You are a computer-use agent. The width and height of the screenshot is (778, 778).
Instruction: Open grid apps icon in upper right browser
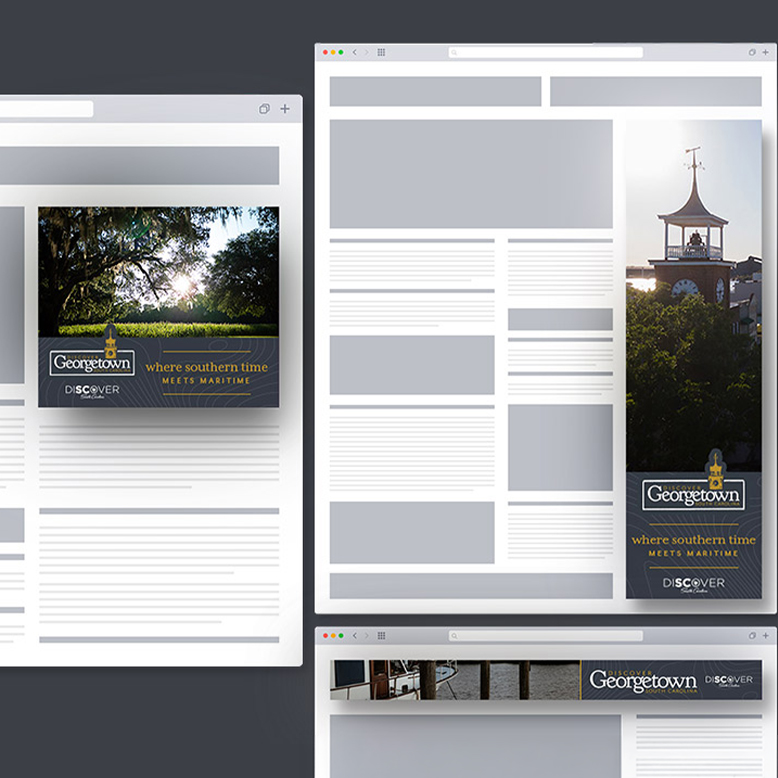[x=382, y=52]
